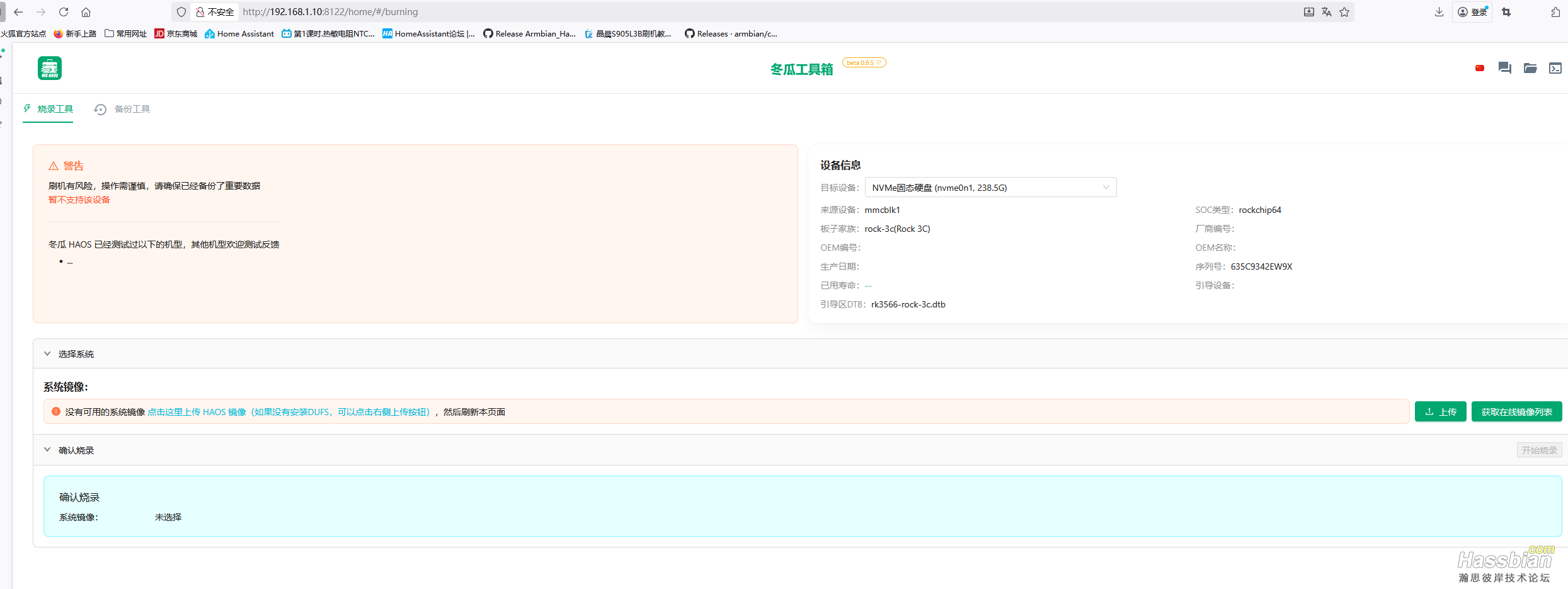Open the file folder icon
Image resolution: width=1568 pixels, height=589 pixels.
pos(1530,68)
